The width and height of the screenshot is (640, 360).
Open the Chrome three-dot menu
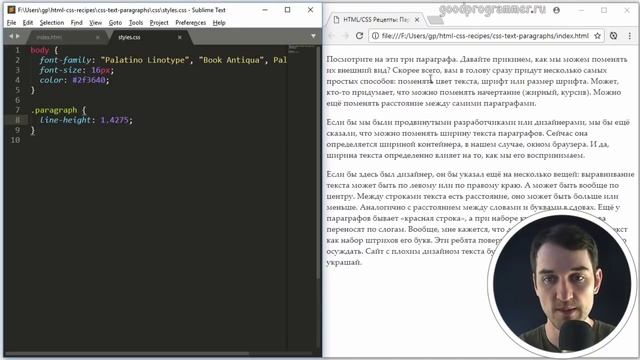[629, 36]
